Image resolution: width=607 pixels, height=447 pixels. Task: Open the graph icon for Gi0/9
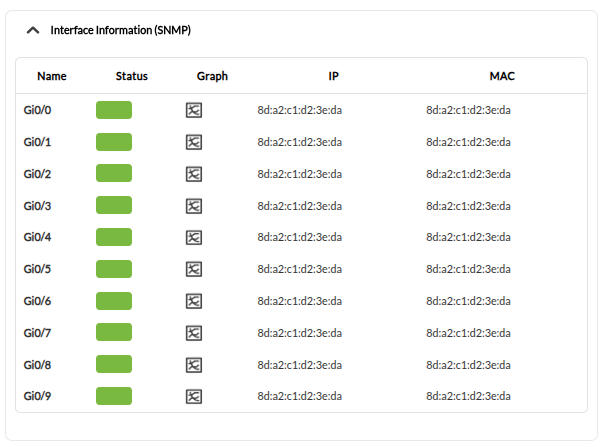click(x=194, y=396)
